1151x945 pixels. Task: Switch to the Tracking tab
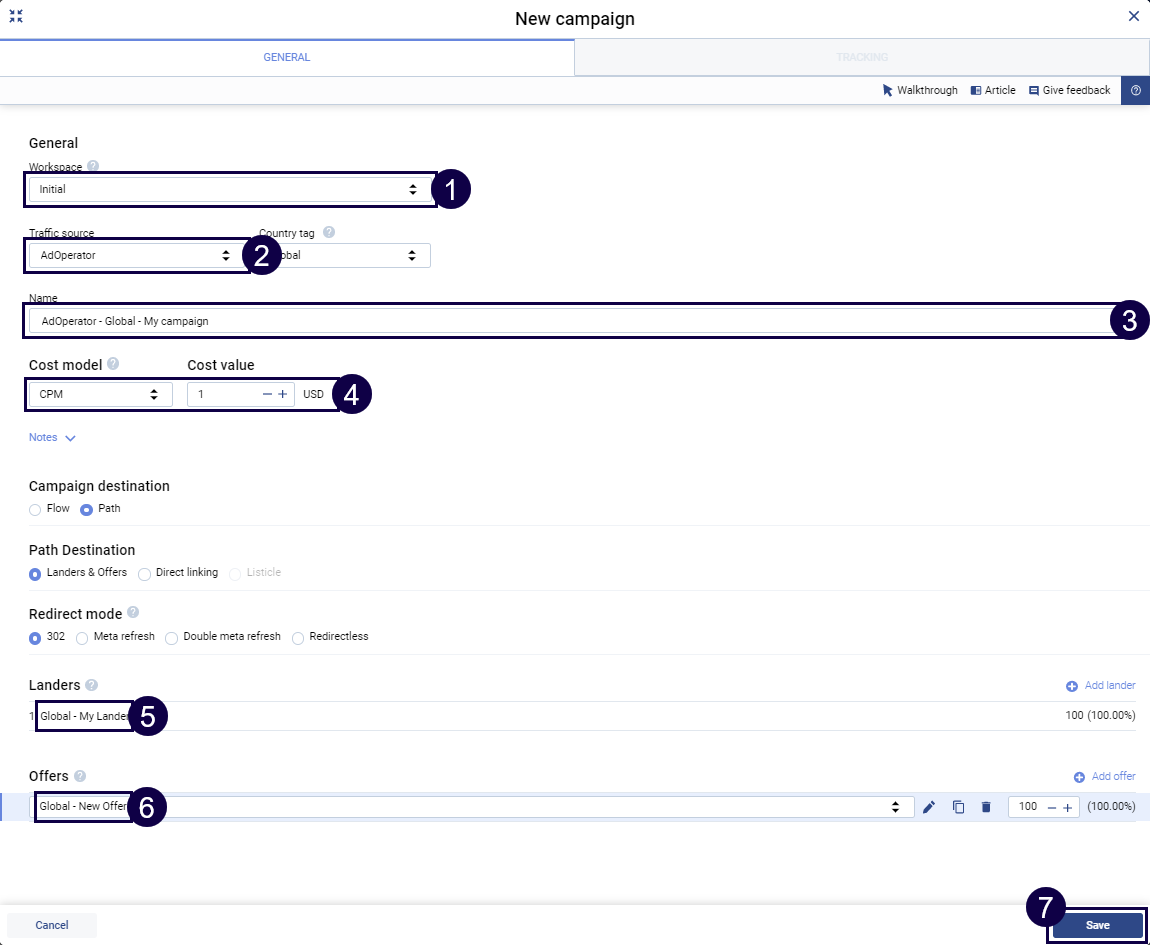click(x=861, y=58)
